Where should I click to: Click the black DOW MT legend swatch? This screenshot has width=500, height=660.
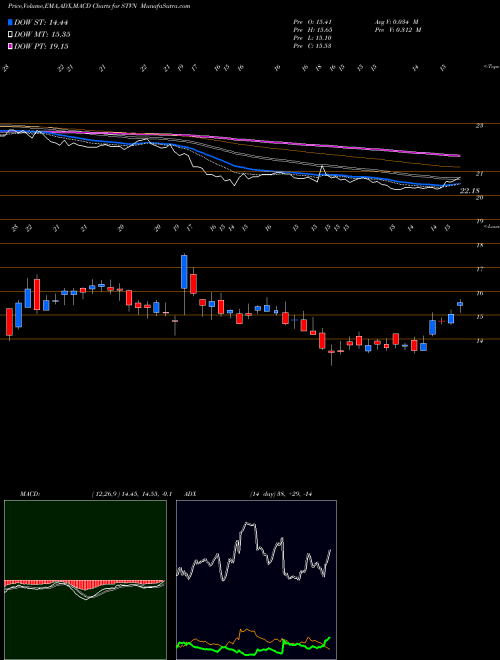(10, 35)
